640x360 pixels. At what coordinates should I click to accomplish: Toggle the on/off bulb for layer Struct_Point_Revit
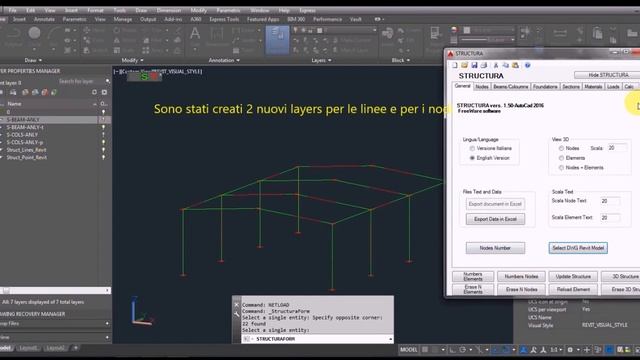click(x=104, y=158)
